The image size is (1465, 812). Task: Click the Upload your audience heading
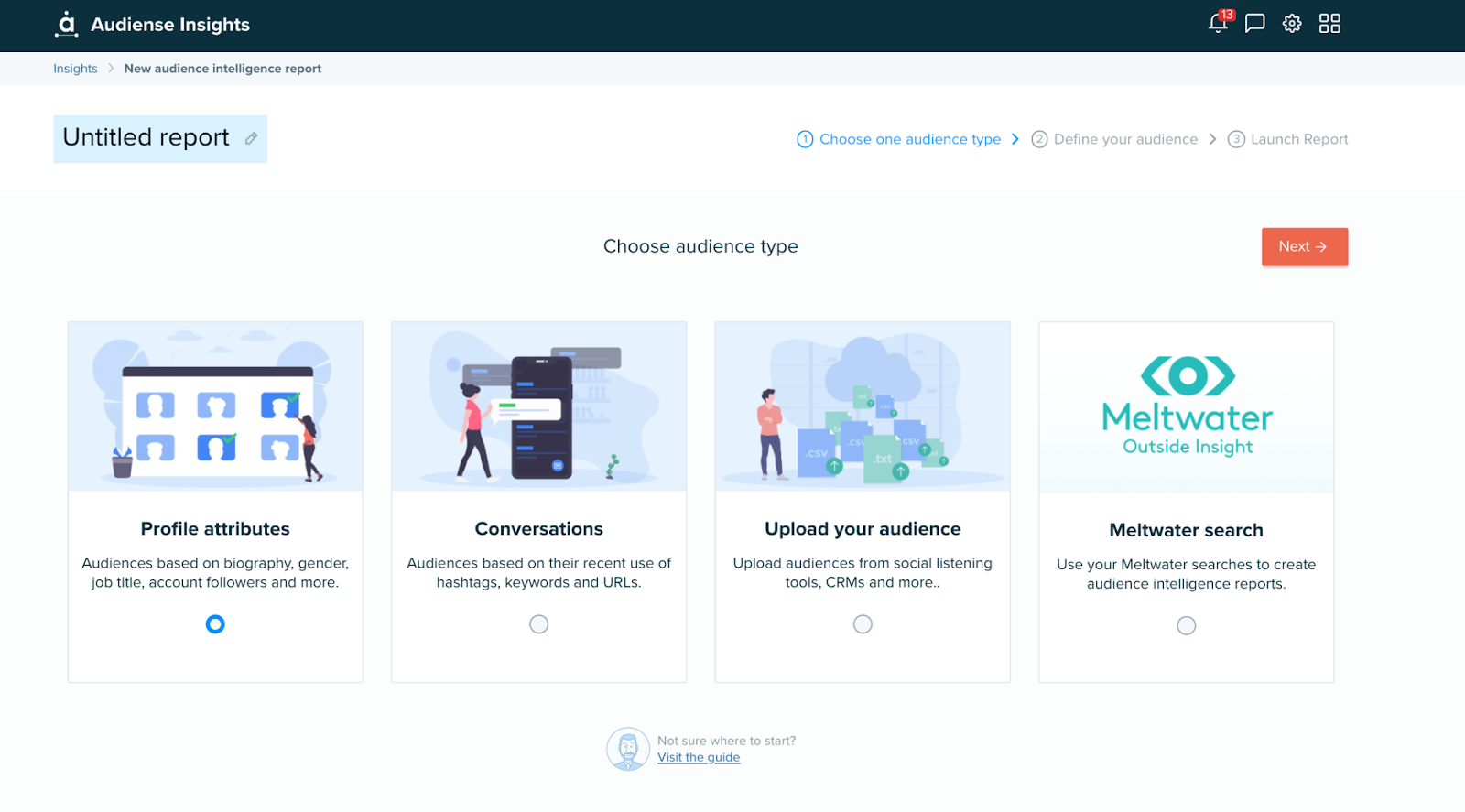[x=863, y=529]
